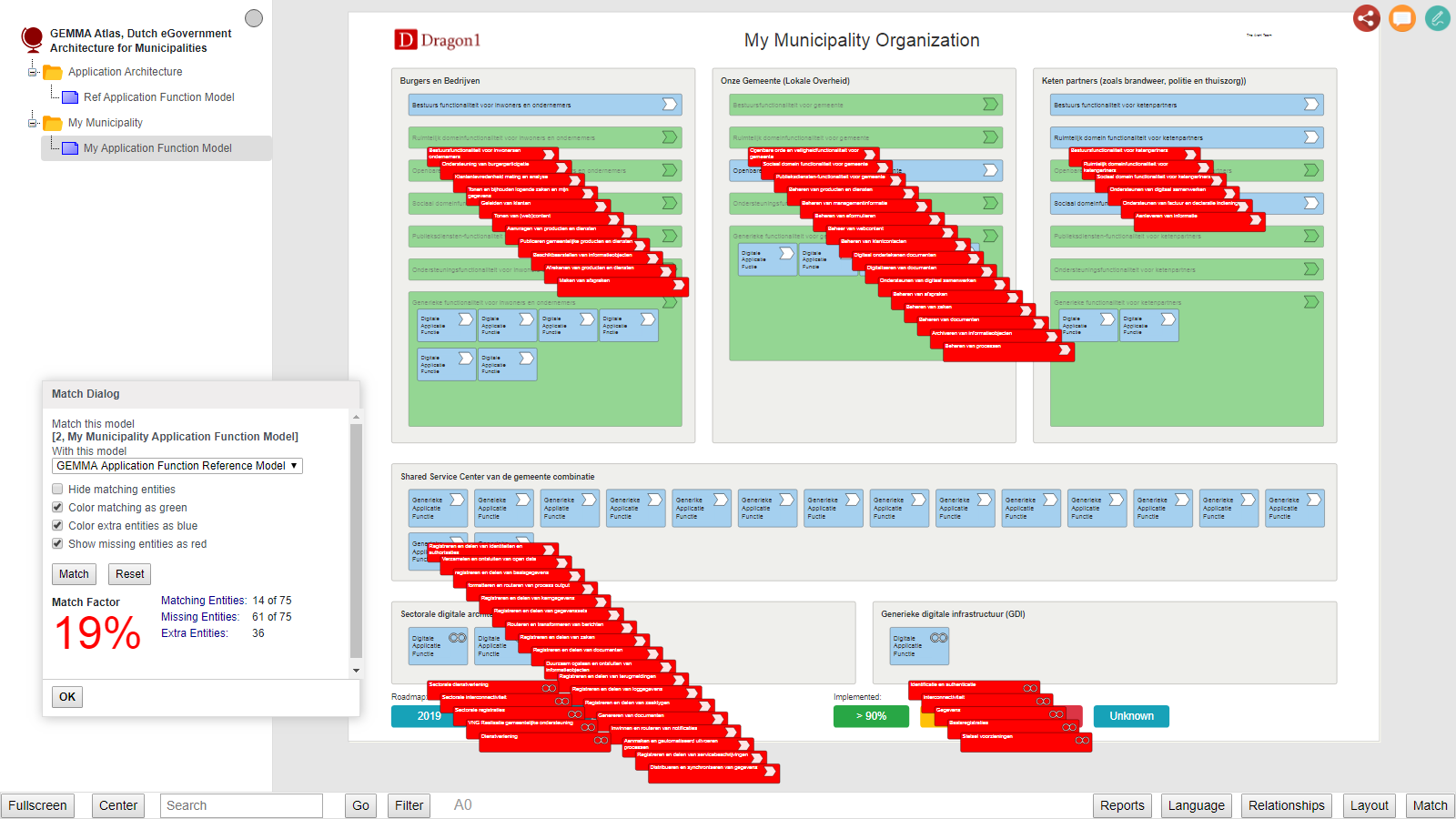
Task: Click Match button in Match Dialog
Action: [x=74, y=574]
